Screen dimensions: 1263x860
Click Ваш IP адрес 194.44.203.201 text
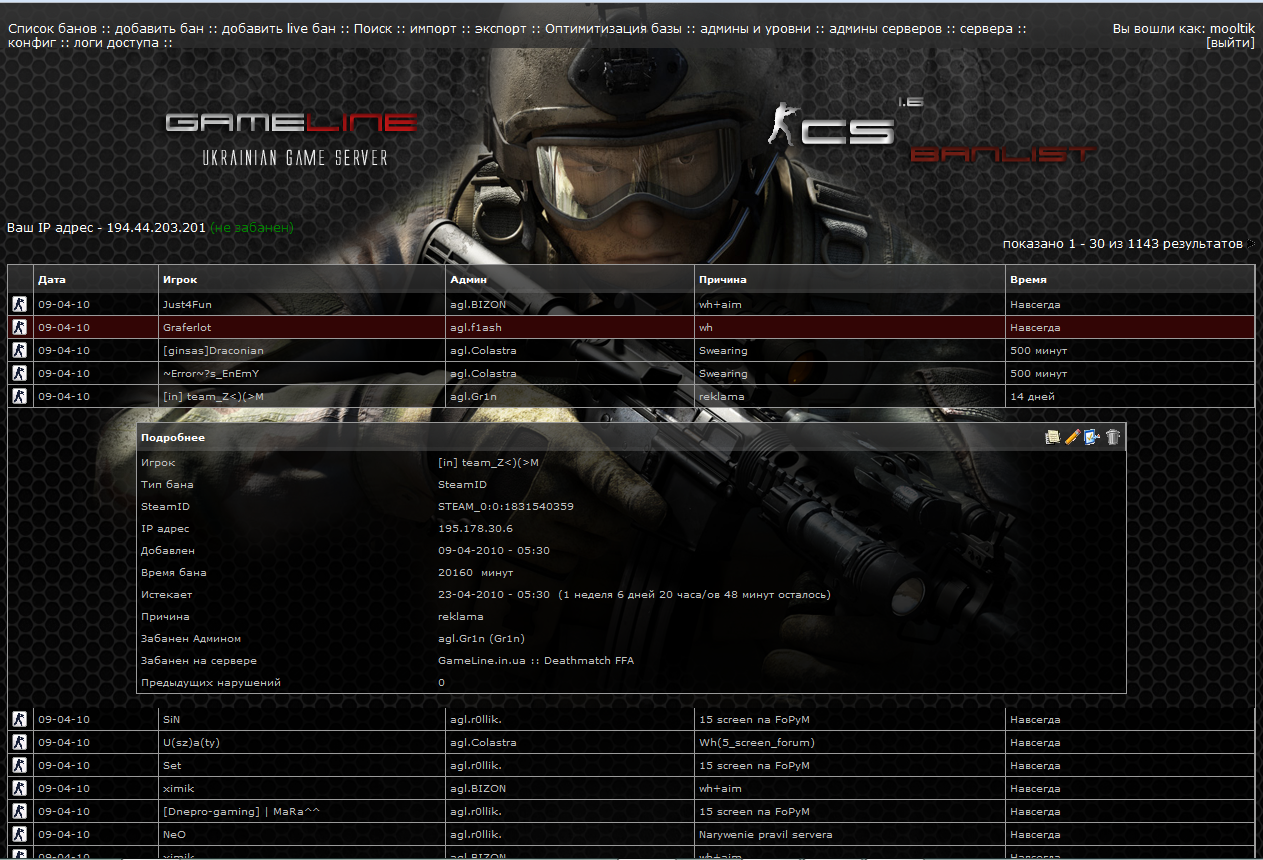tap(106, 228)
